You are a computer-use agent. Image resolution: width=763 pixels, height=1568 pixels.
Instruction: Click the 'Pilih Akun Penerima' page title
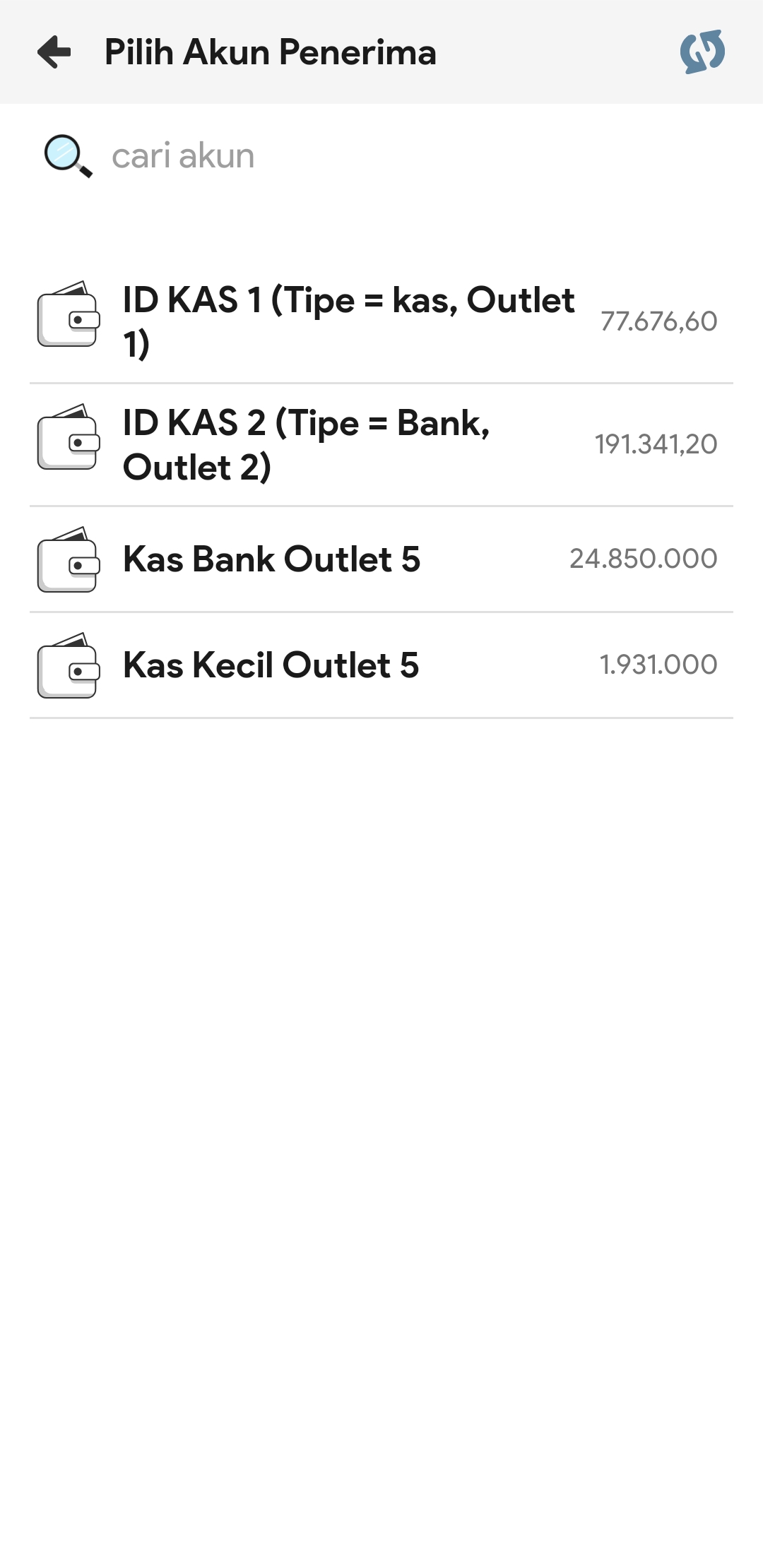[x=271, y=52]
